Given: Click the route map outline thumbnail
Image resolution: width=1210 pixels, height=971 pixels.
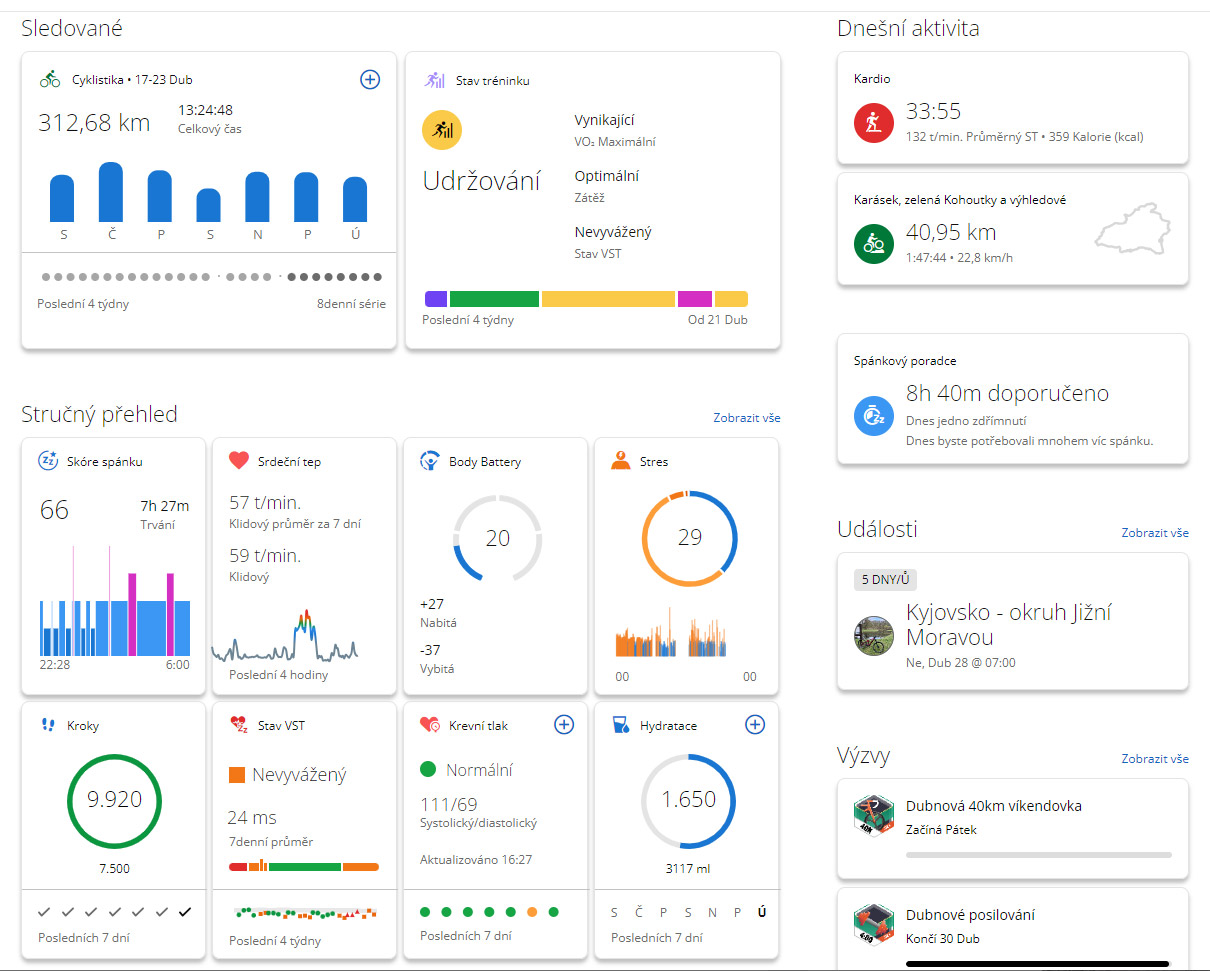Looking at the screenshot, I should [x=1132, y=231].
